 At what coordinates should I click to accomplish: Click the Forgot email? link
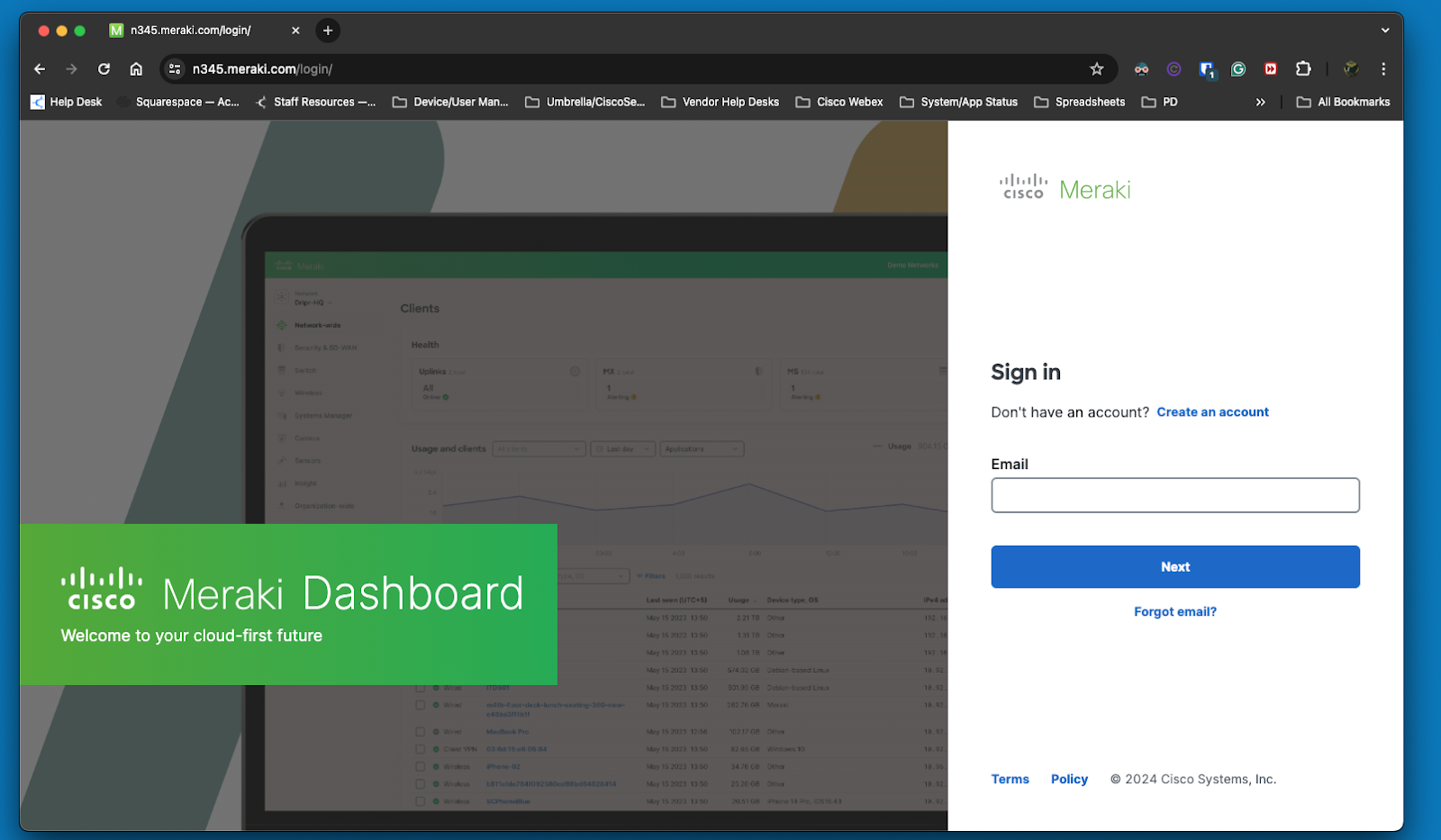[1174, 612]
